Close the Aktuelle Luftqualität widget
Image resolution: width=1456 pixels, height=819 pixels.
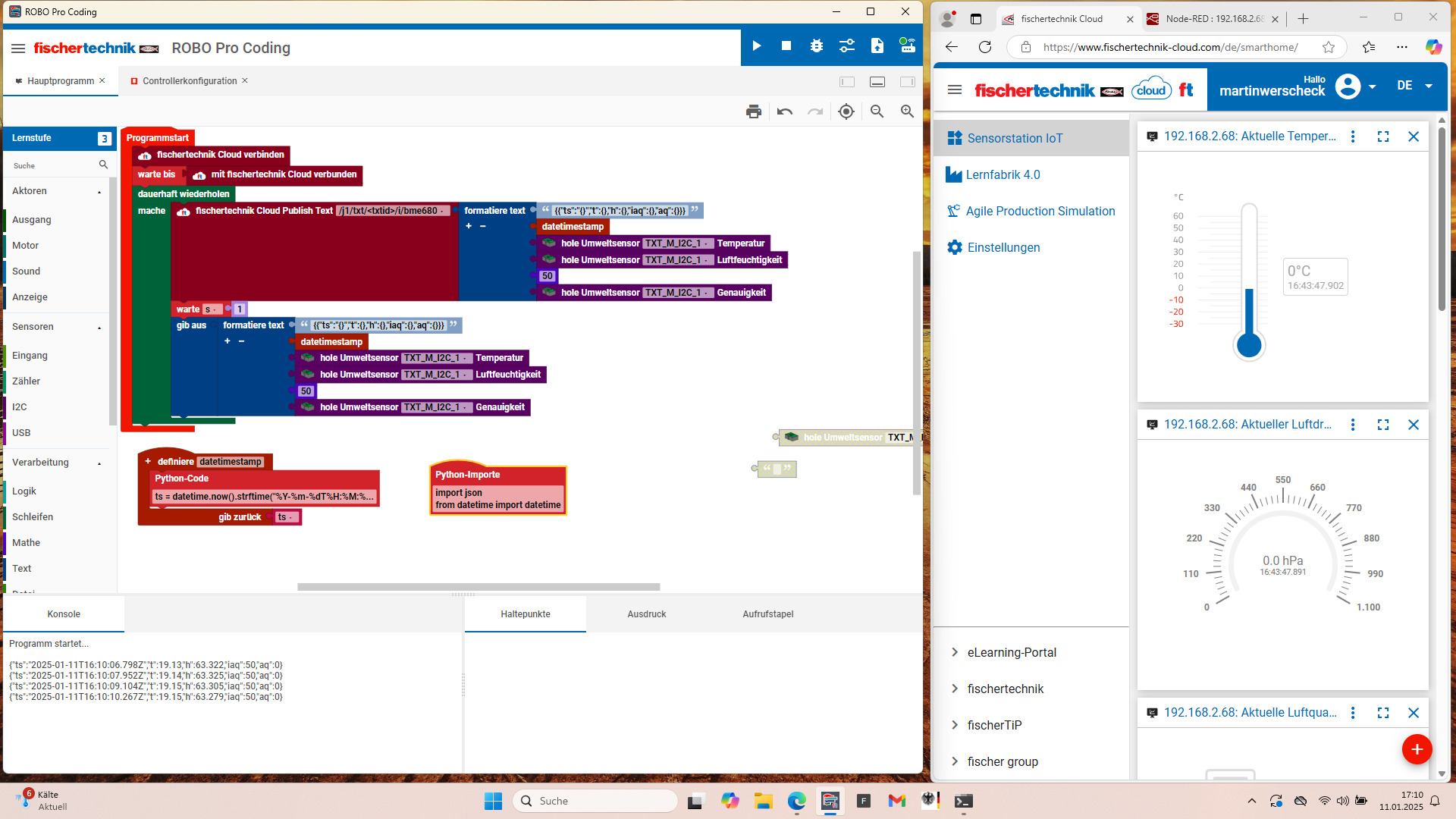coord(1414,713)
